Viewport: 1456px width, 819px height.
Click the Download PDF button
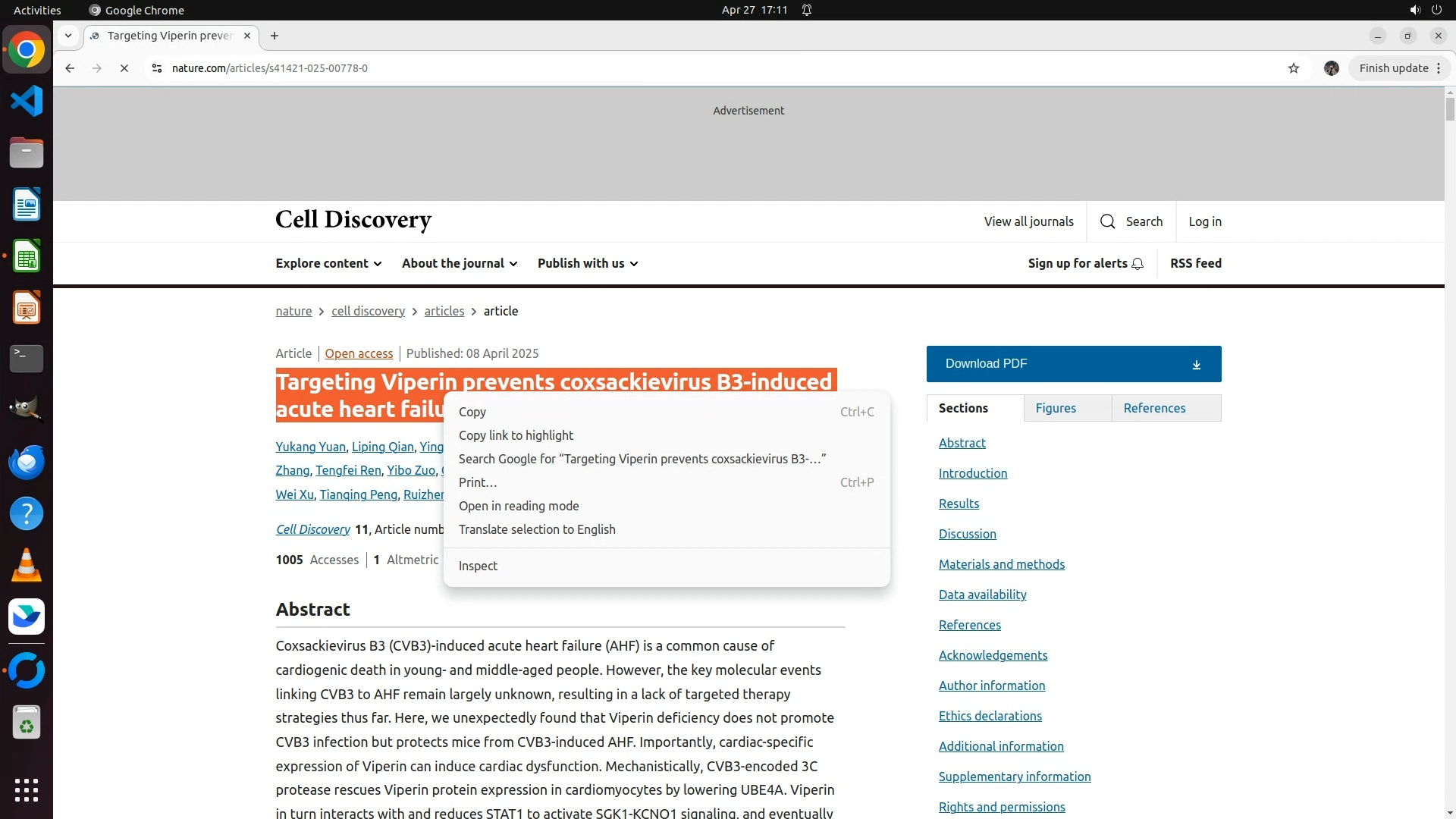pos(1073,364)
